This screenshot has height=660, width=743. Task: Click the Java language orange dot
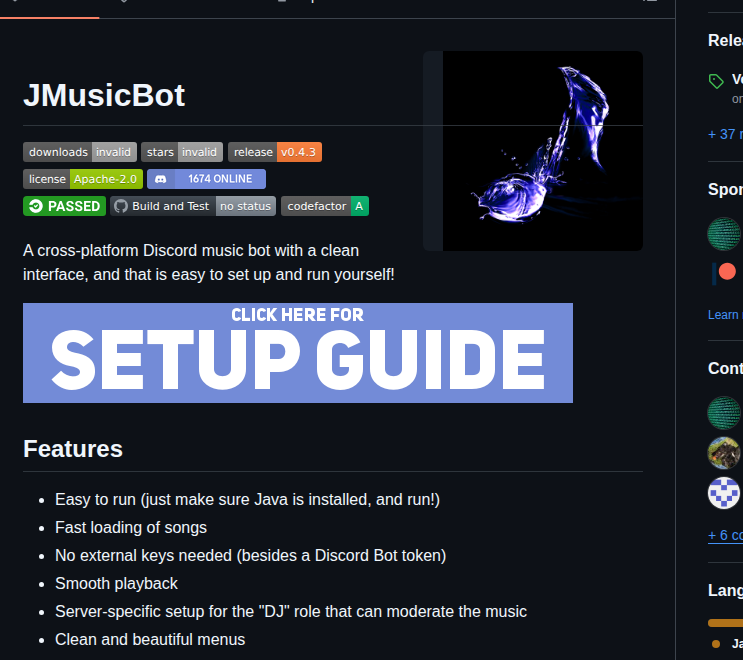point(716,644)
